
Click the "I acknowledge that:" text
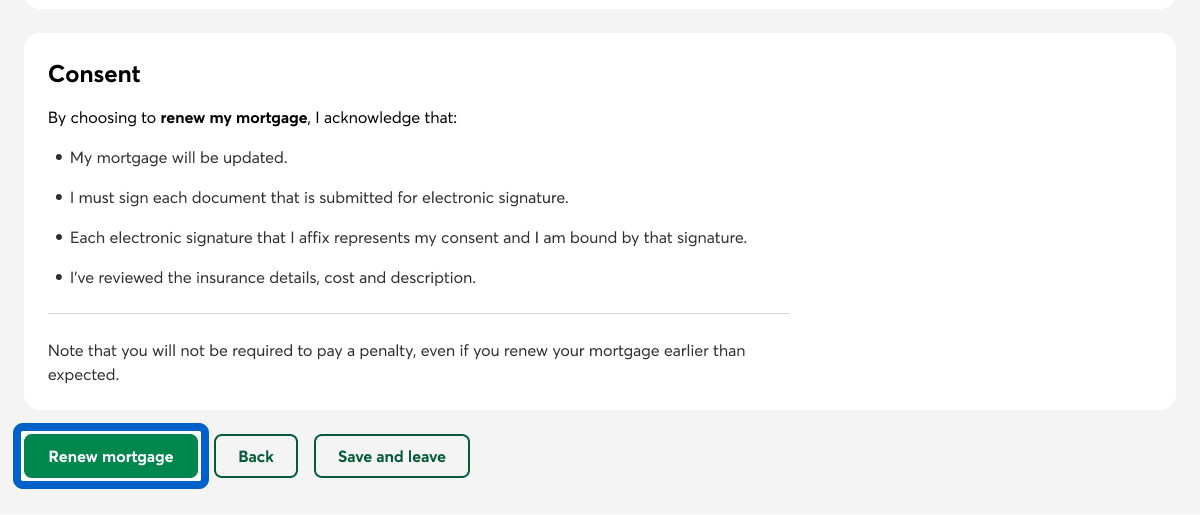coord(386,118)
